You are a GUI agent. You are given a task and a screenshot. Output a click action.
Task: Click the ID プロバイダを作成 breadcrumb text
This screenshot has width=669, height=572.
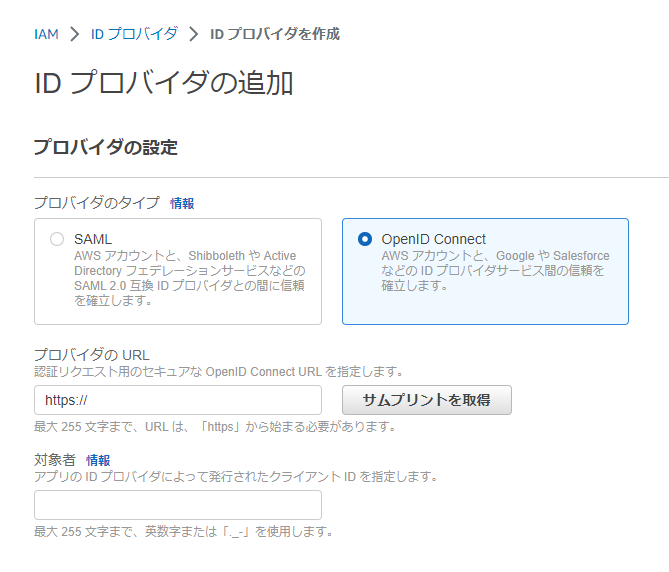(275, 34)
